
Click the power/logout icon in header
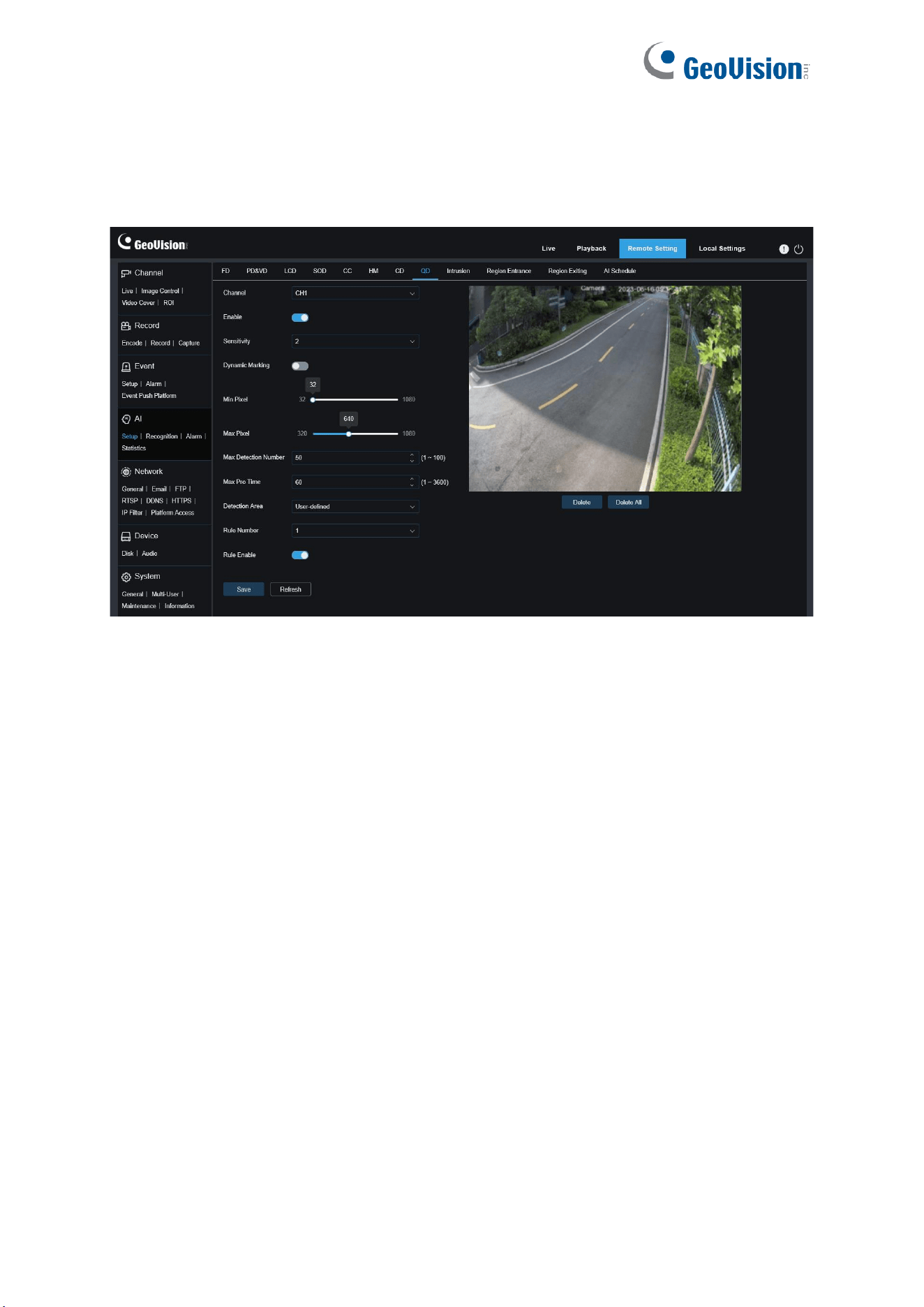(798, 249)
